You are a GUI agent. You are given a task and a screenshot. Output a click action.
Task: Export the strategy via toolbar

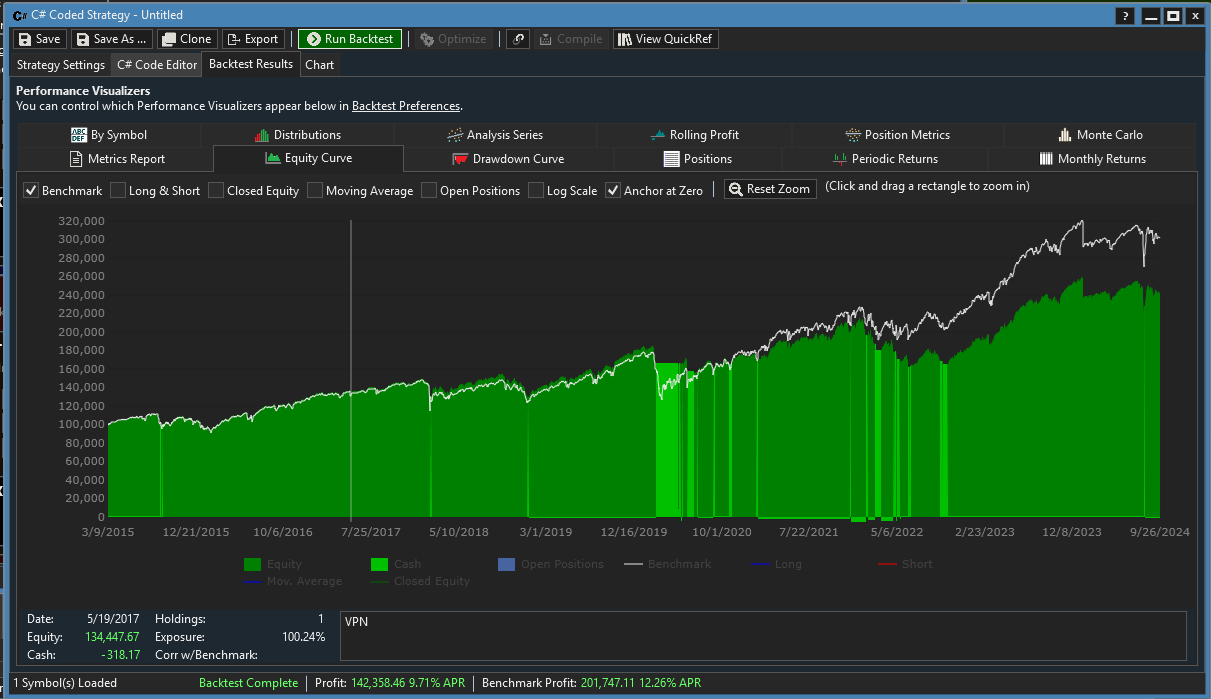253,39
